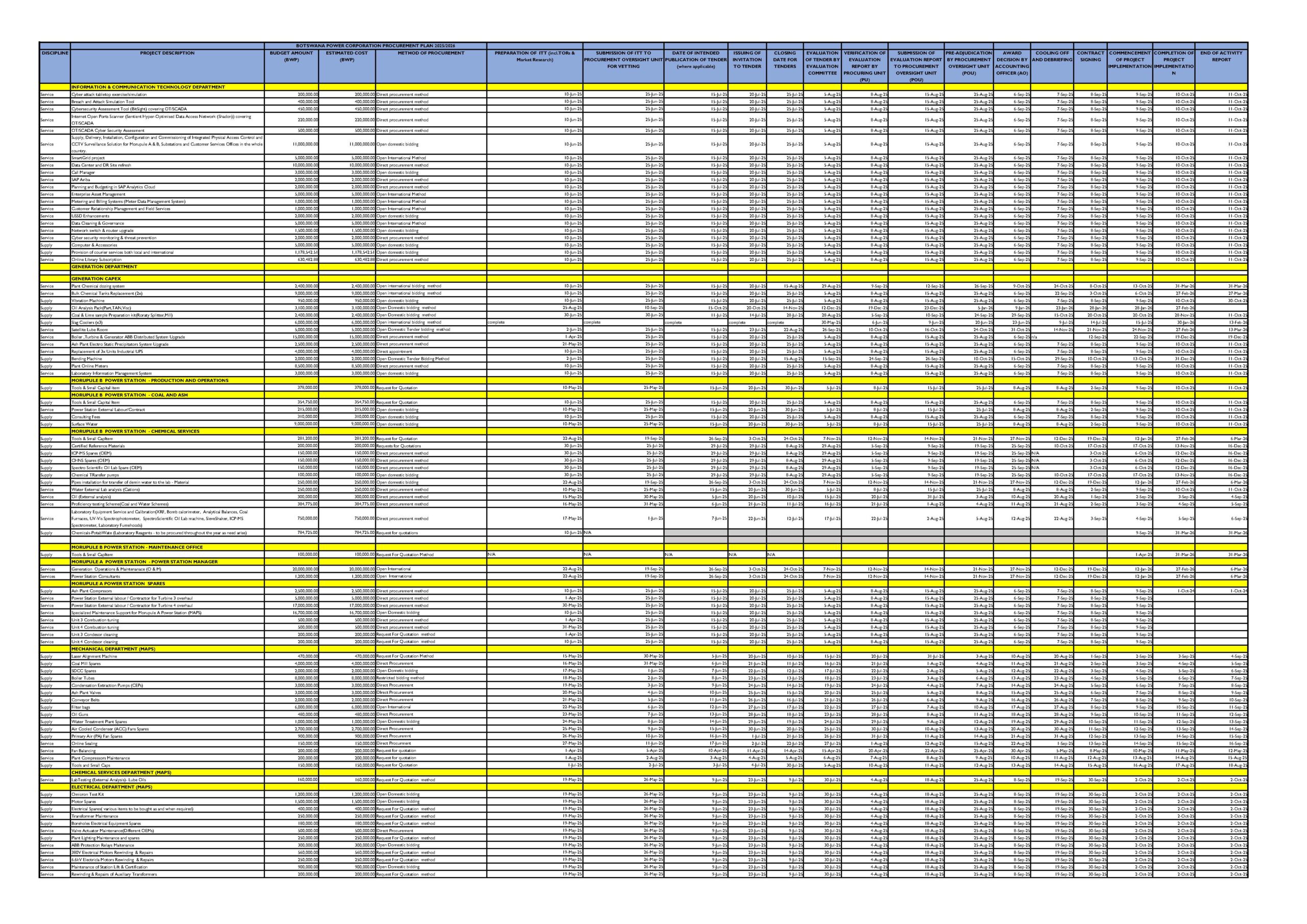Viewport: 1307px width, 924px height.
Task: Click the 'Restricted bidding method' cell
Action: pyautogui.click(x=431, y=678)
